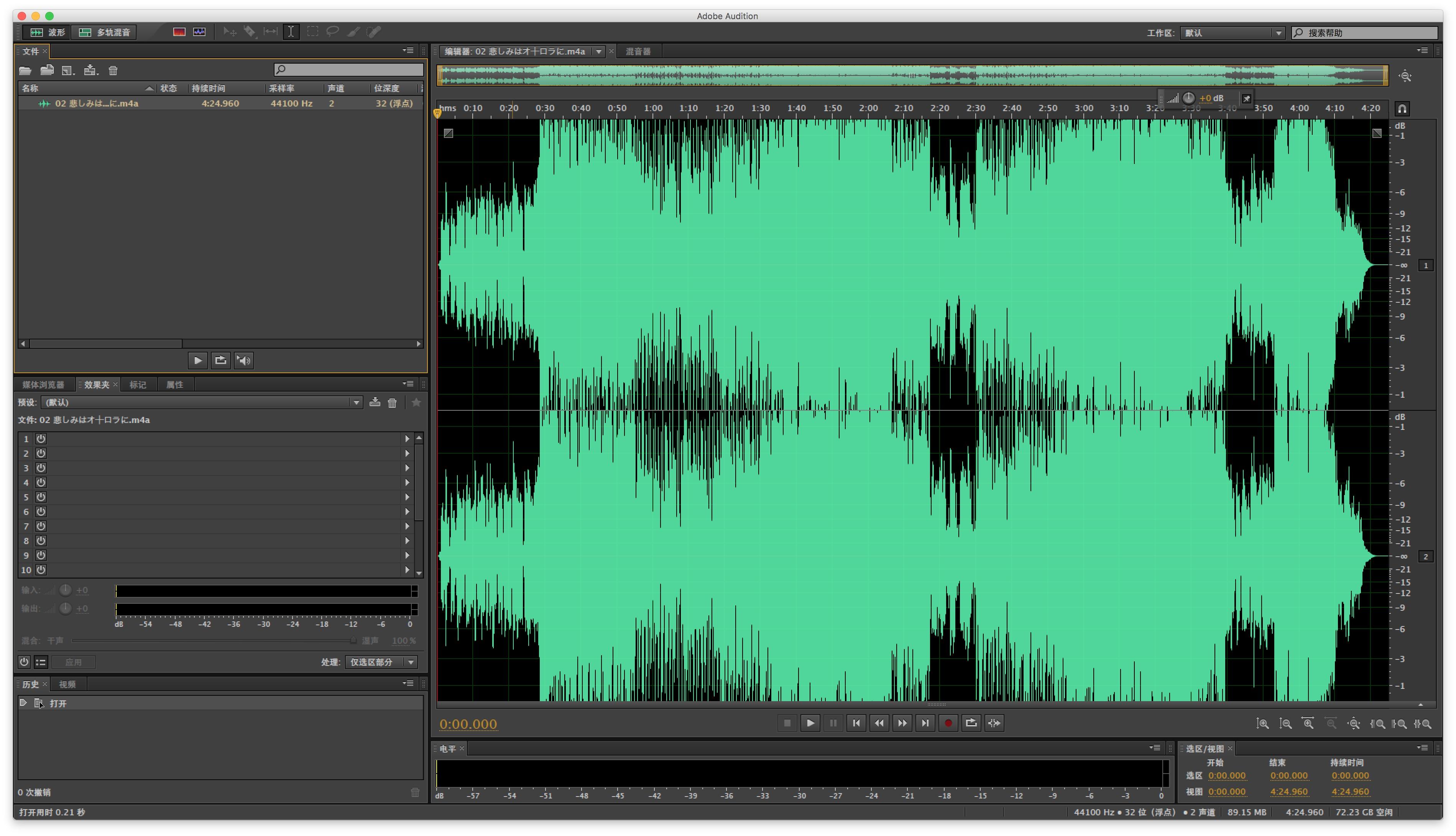
Task: Create new file icon in Files panel
Action: pyautogui.click(x=68, y=70)
